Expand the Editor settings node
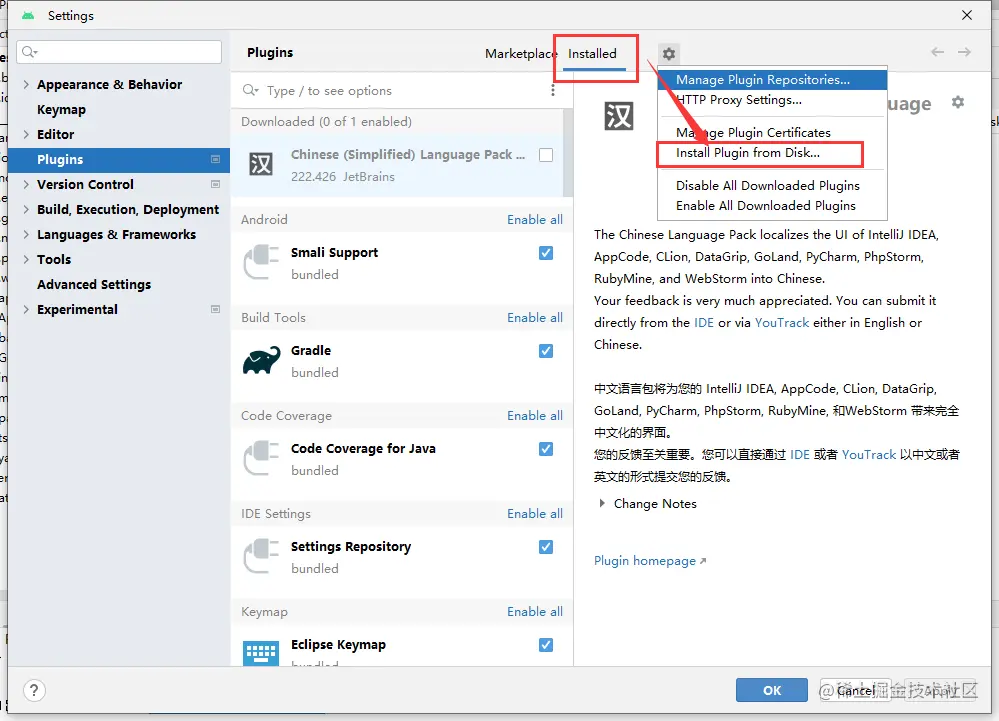Image resolution: width=999 pixels, height=721 pixels. coord(26,134)
